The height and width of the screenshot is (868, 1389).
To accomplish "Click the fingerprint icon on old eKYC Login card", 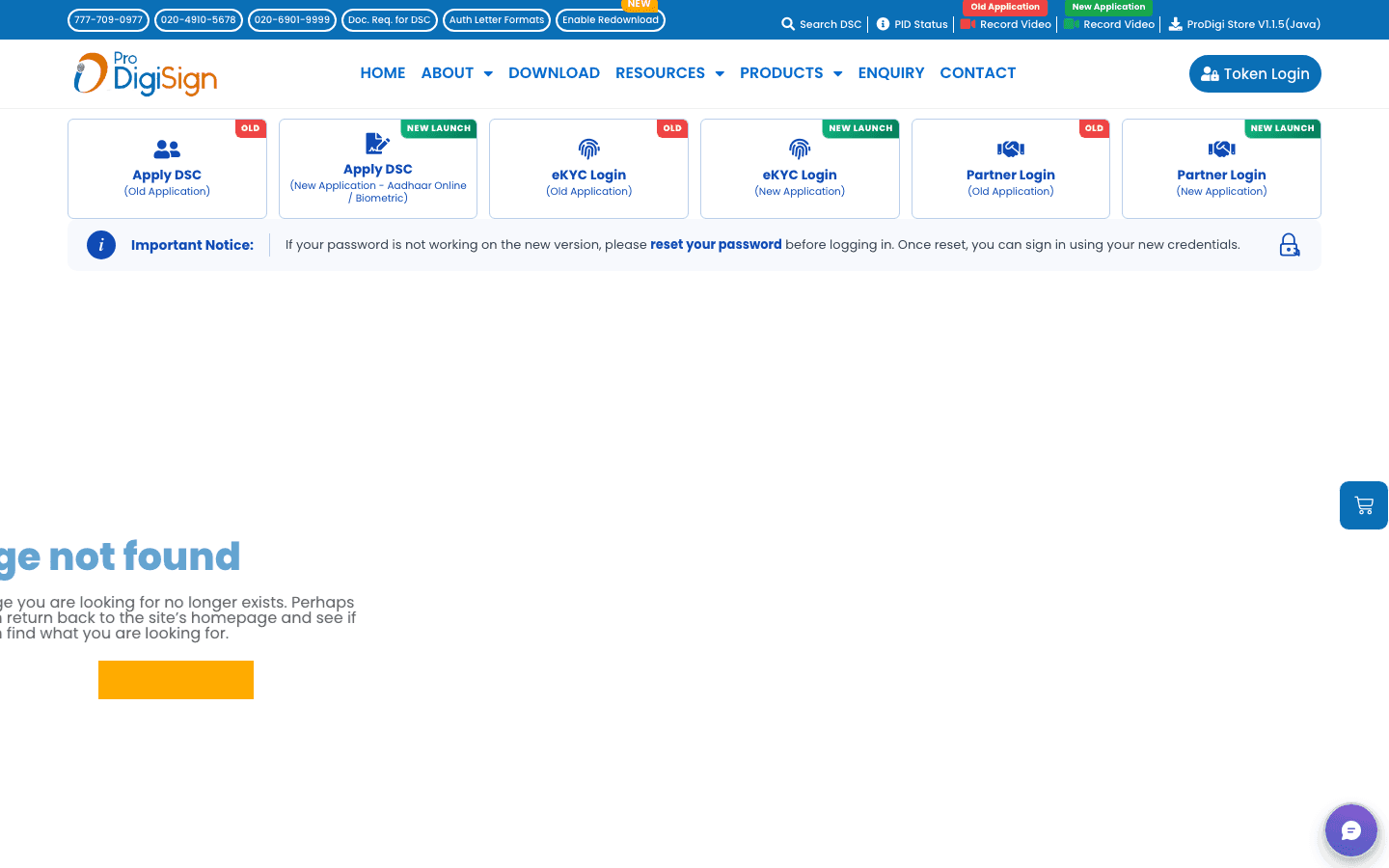I will [589, 149].
